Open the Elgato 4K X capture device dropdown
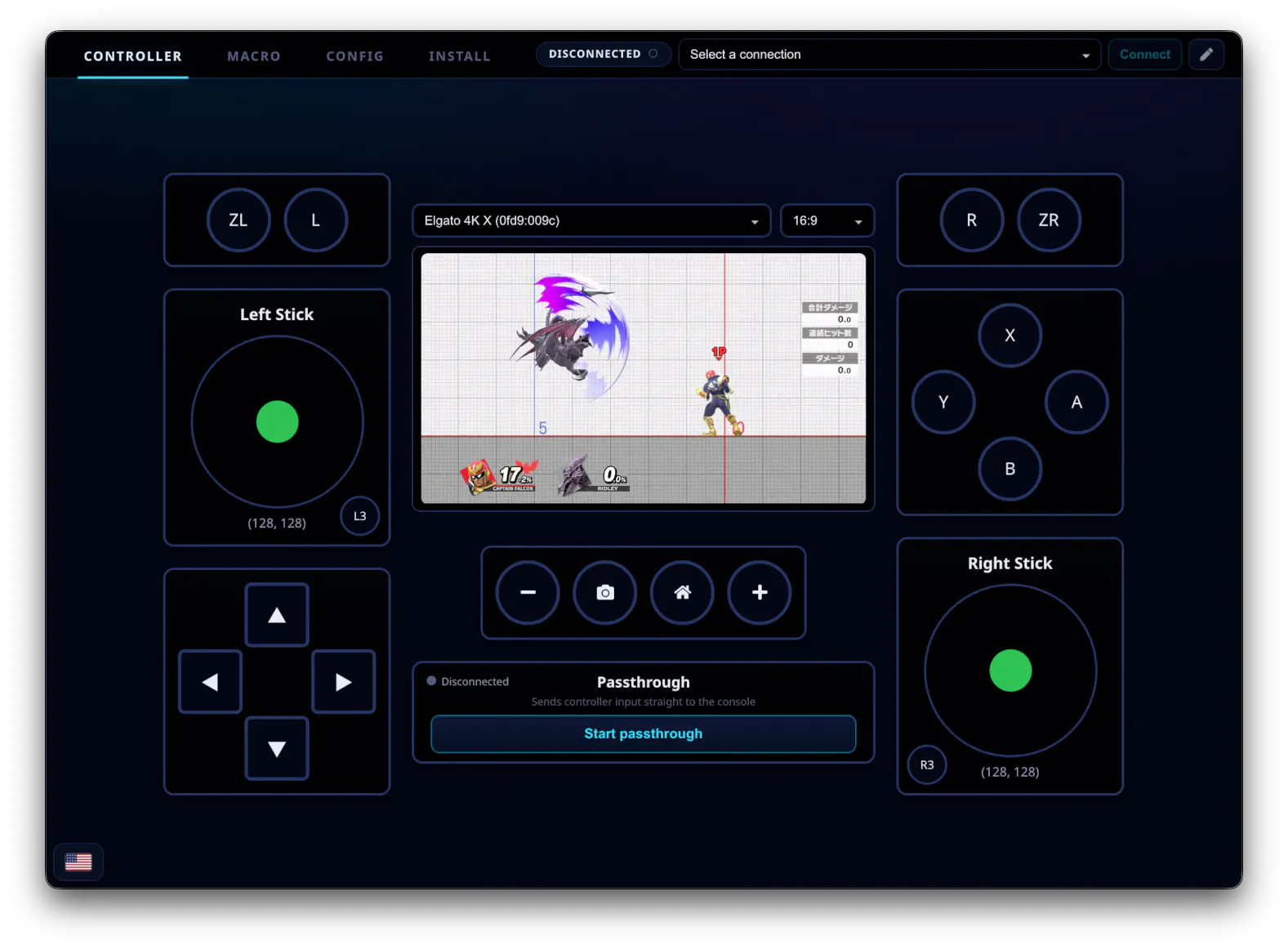 click(591, 221)
